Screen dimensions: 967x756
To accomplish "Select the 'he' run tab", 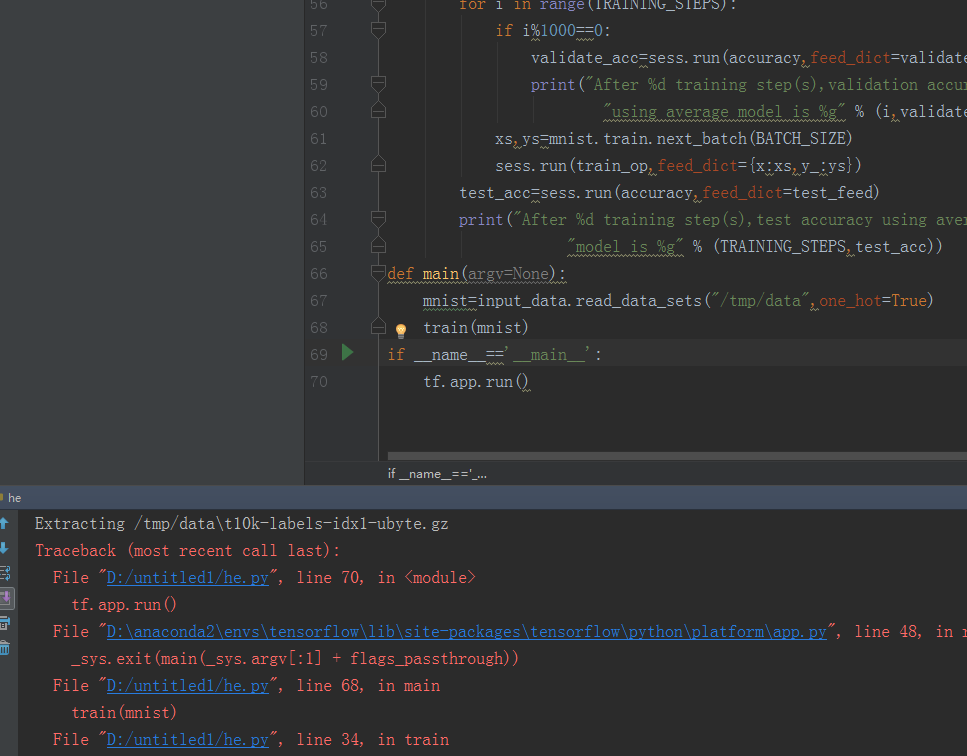I will click(12, 498).
